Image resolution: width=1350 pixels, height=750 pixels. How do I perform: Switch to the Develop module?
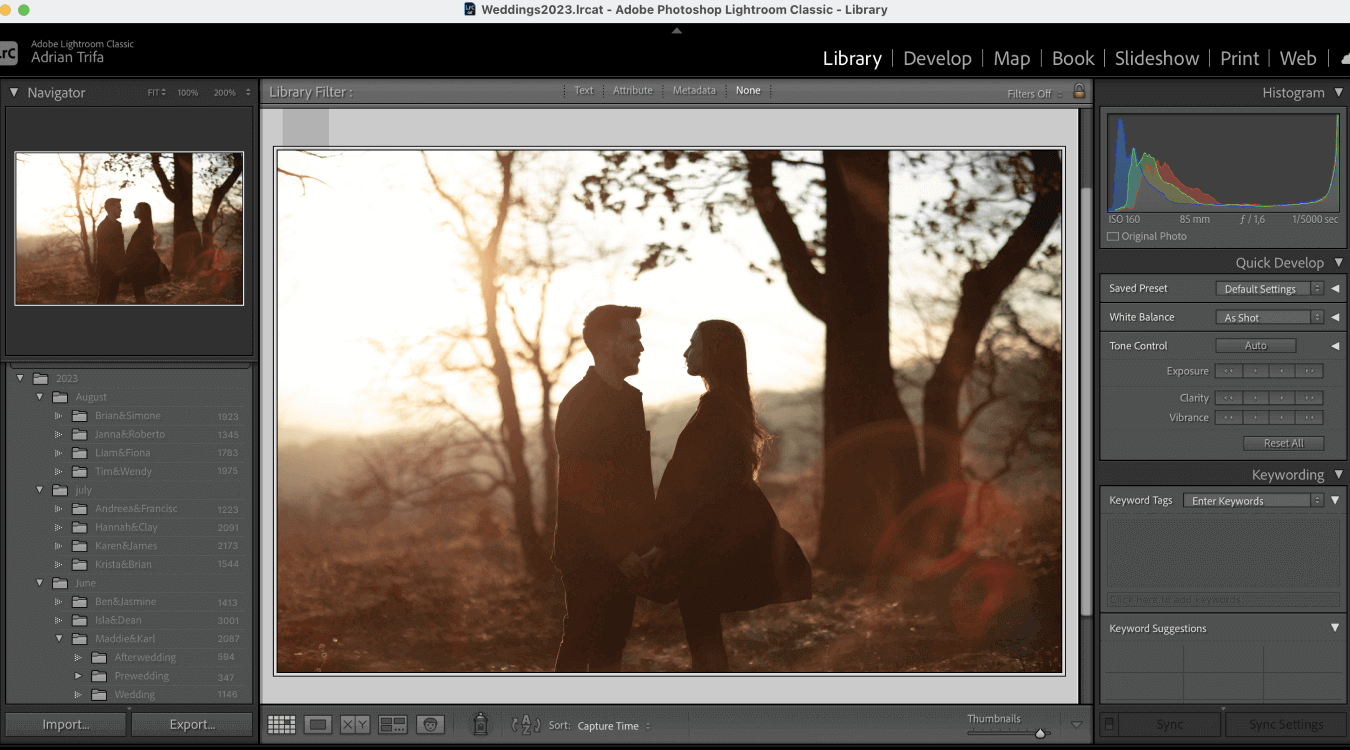937,58
